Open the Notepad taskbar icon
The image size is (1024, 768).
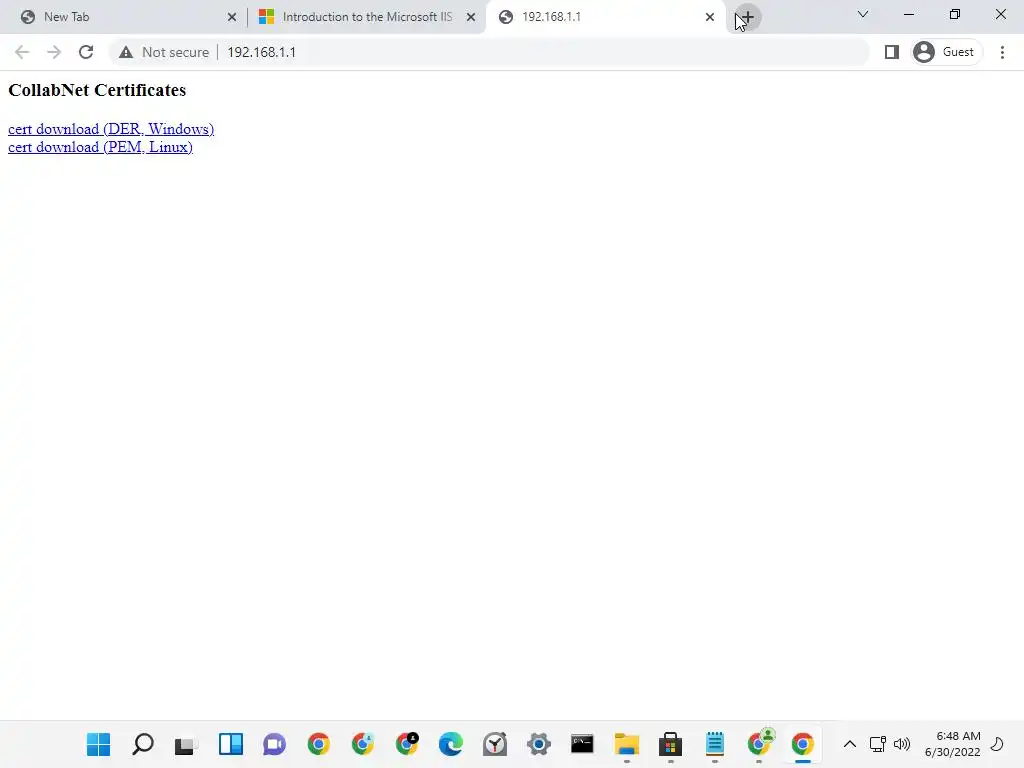pyautogui.click(x=715, y=744)
